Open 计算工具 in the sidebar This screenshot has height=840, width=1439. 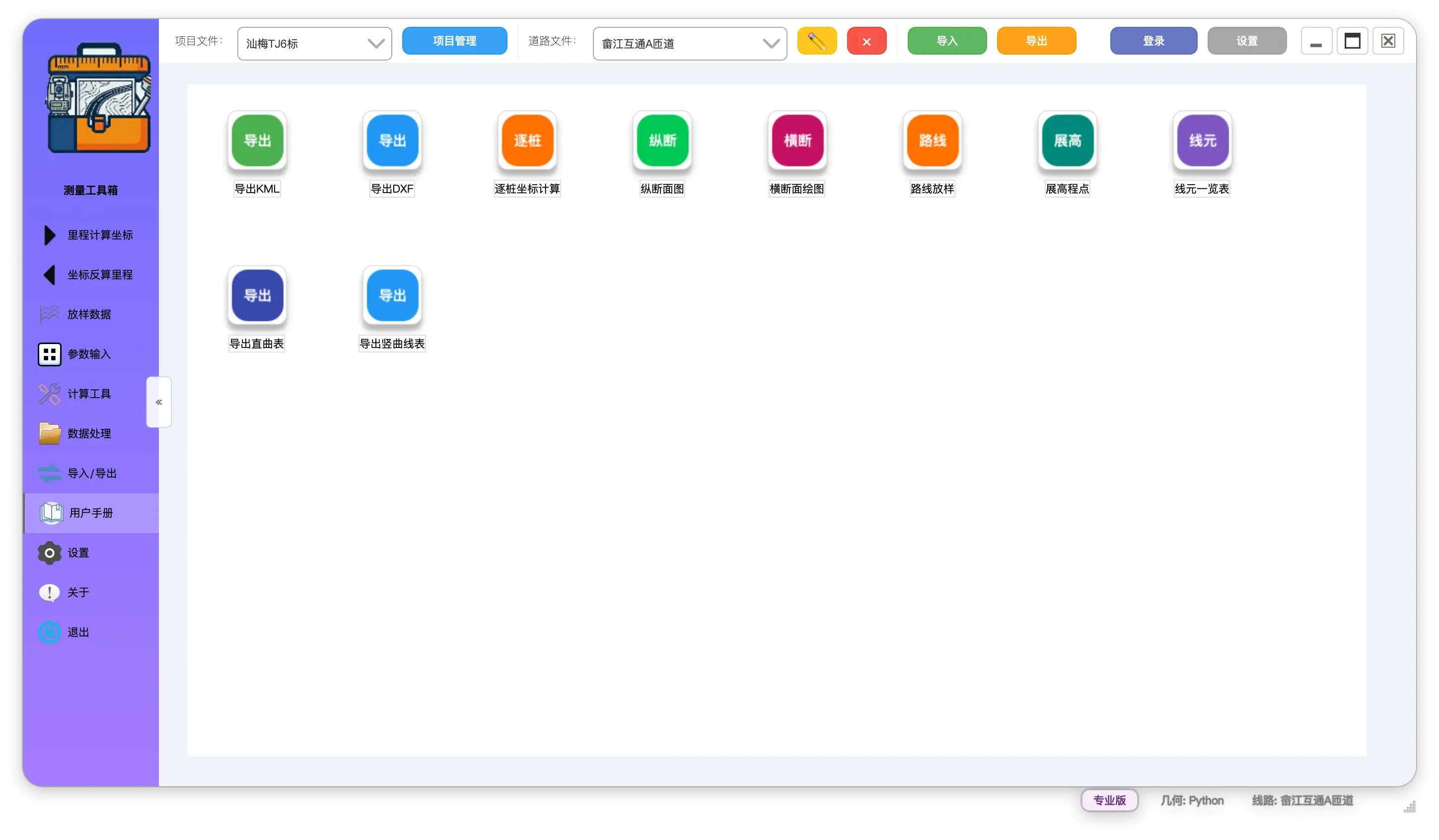click(x=91, y=394)
